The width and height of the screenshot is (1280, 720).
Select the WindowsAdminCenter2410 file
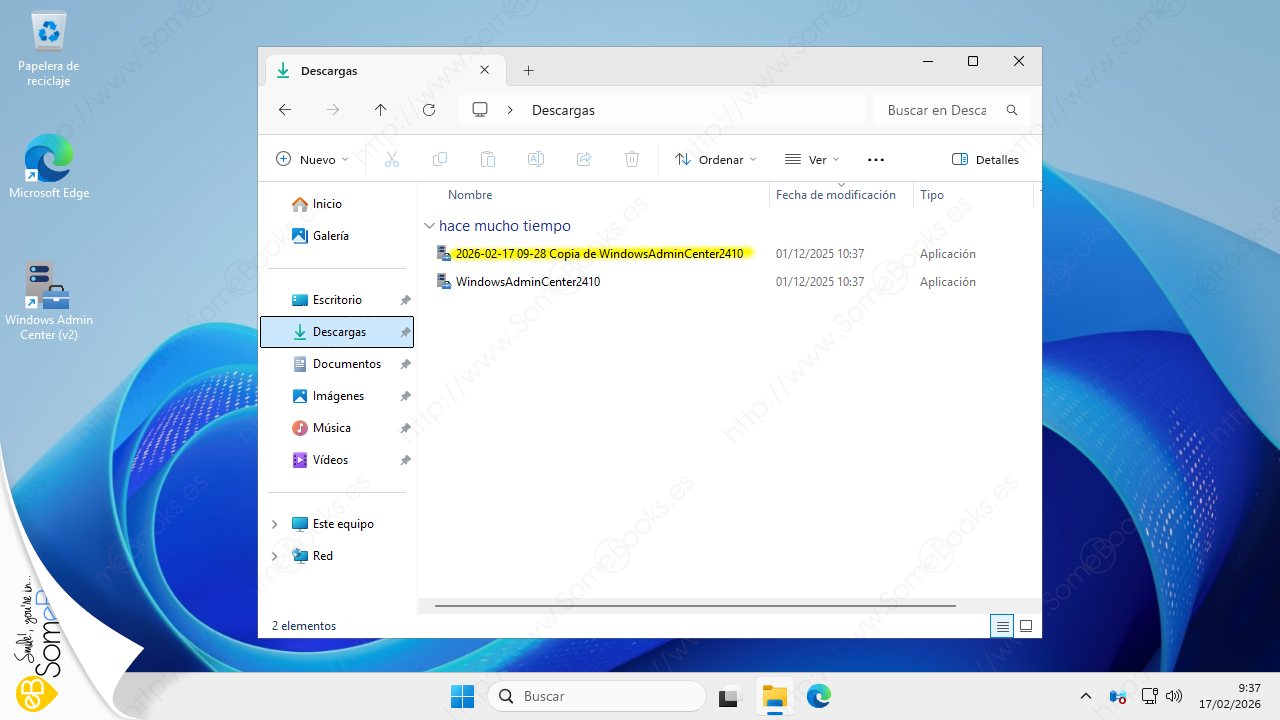(x=527, y=282)
